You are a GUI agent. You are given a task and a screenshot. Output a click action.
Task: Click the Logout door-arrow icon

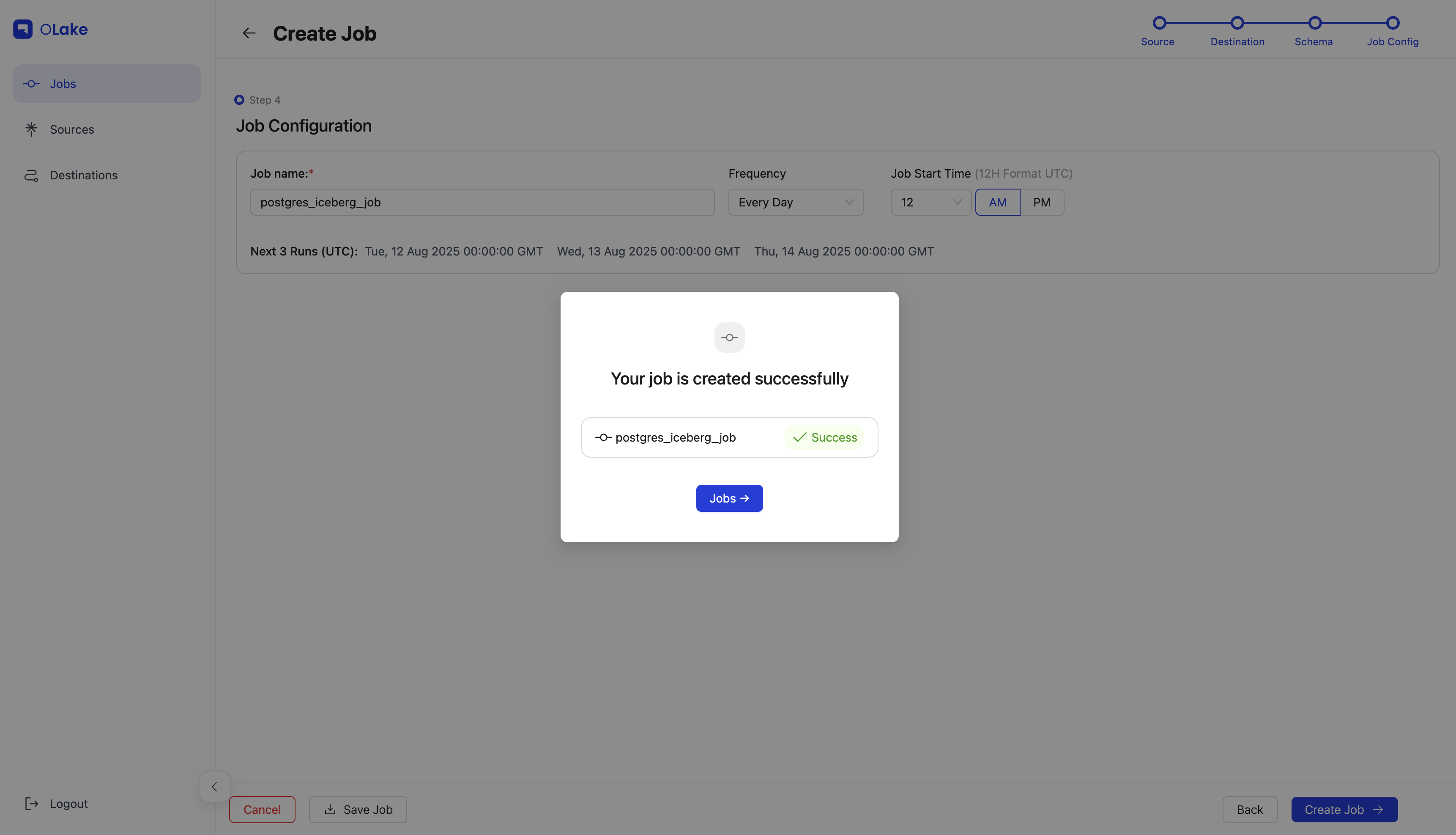pyautogui.click(x=32, y=803)
